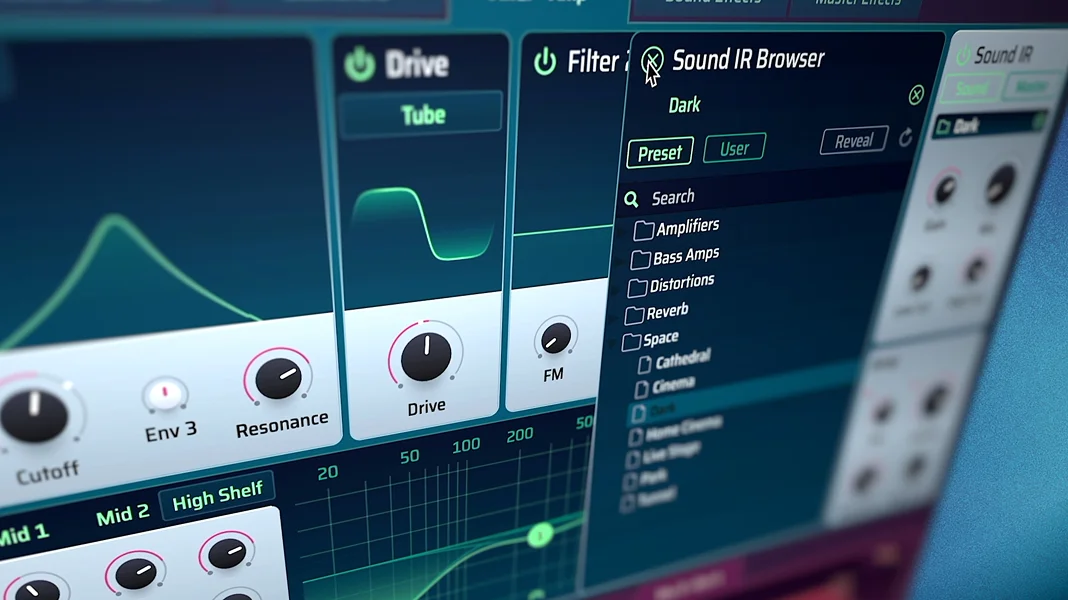Clear the selected Dark preset with the X icon
This screenshot has height=600, width=1068.
(x=916, y=95)
